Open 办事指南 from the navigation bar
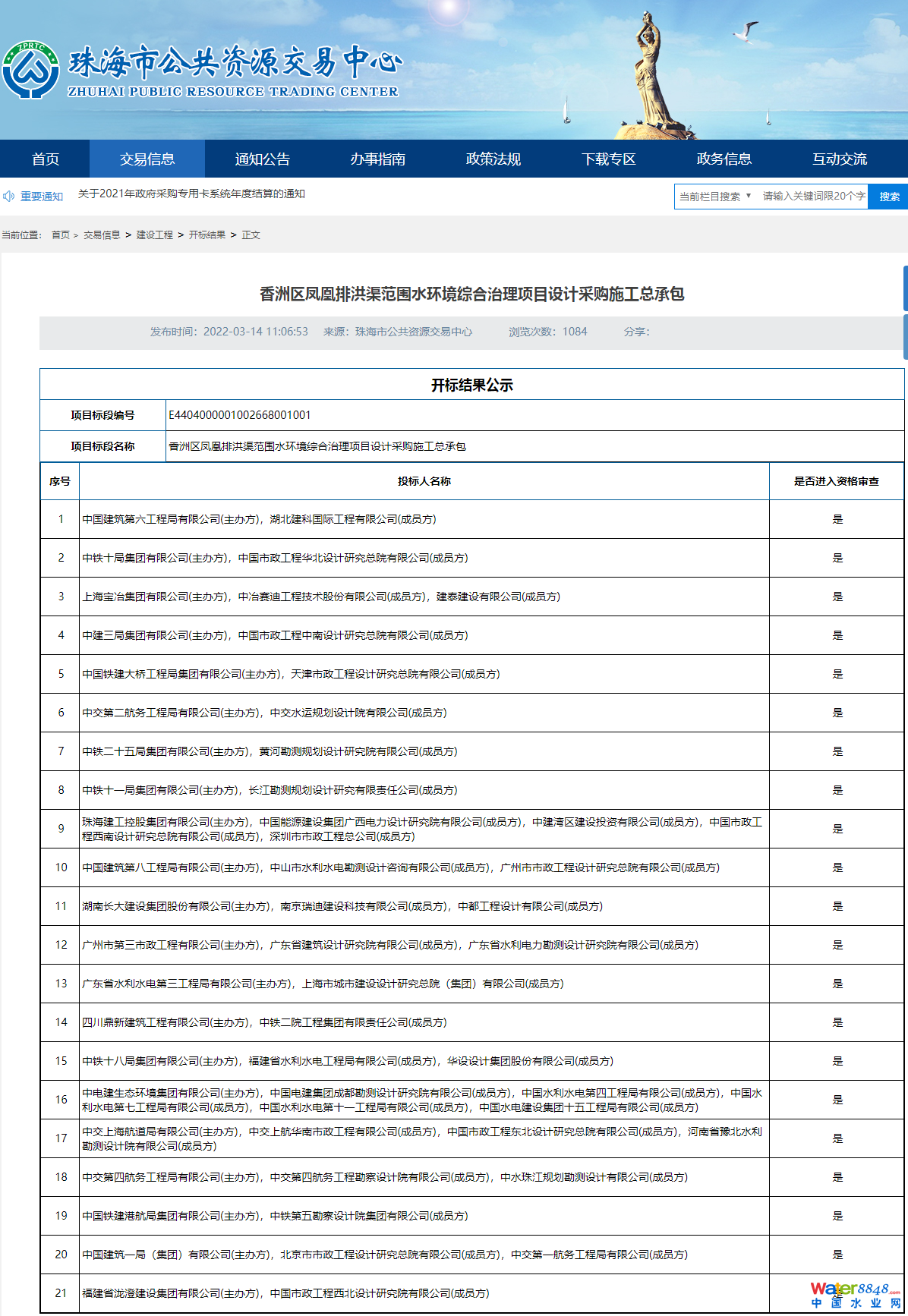Viewport: 908px width, 1316px height. pos(378,159)
